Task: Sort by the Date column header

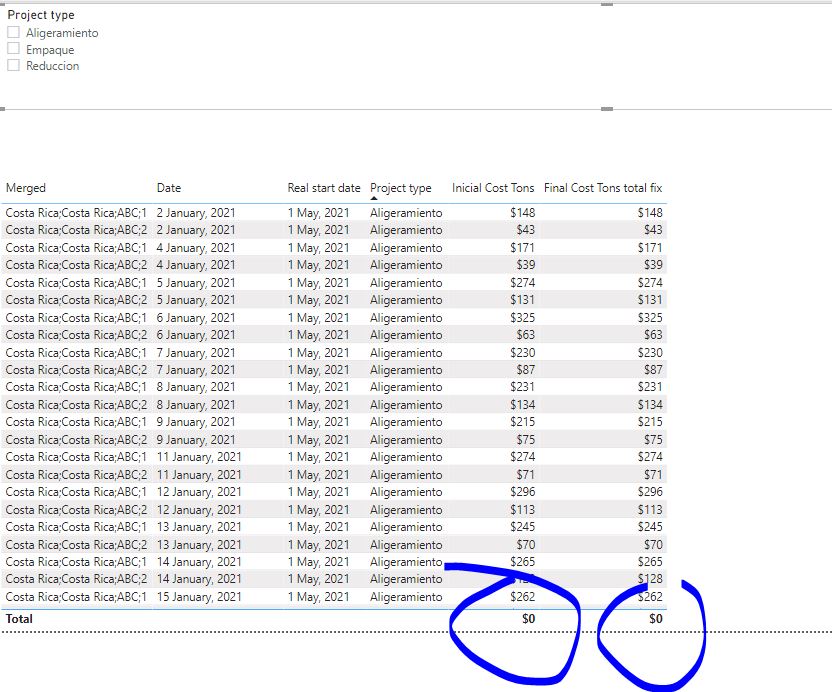Action: click(169, 188)
